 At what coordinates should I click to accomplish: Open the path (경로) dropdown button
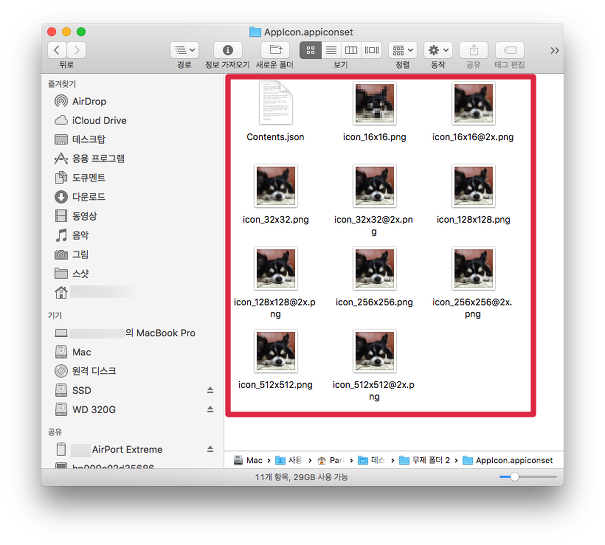(x=184, y=50)
